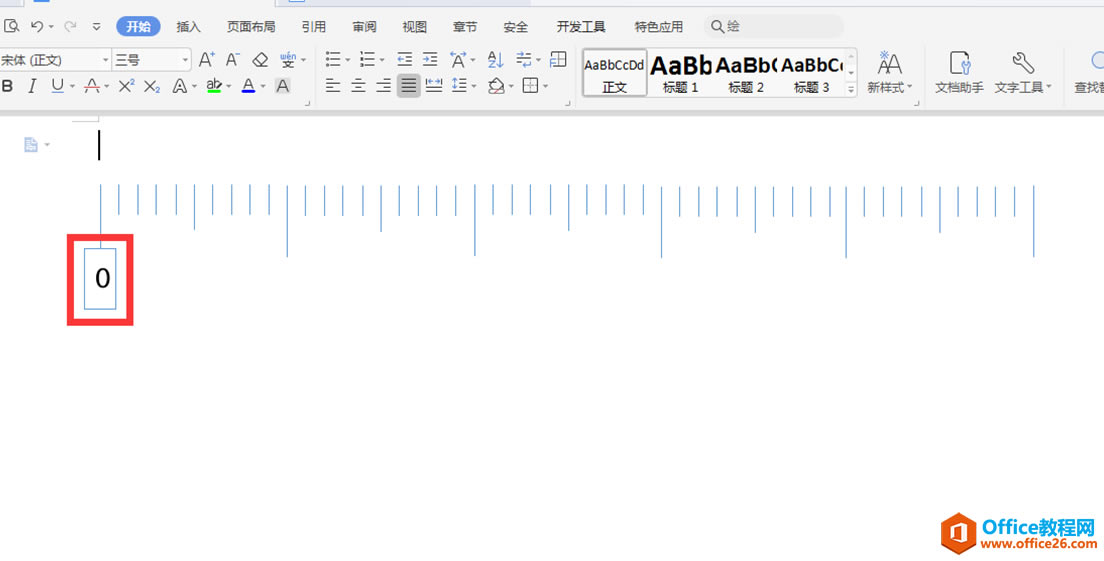Open 开发工具 tab
1104x561 pixels.
tap(582, 27)
